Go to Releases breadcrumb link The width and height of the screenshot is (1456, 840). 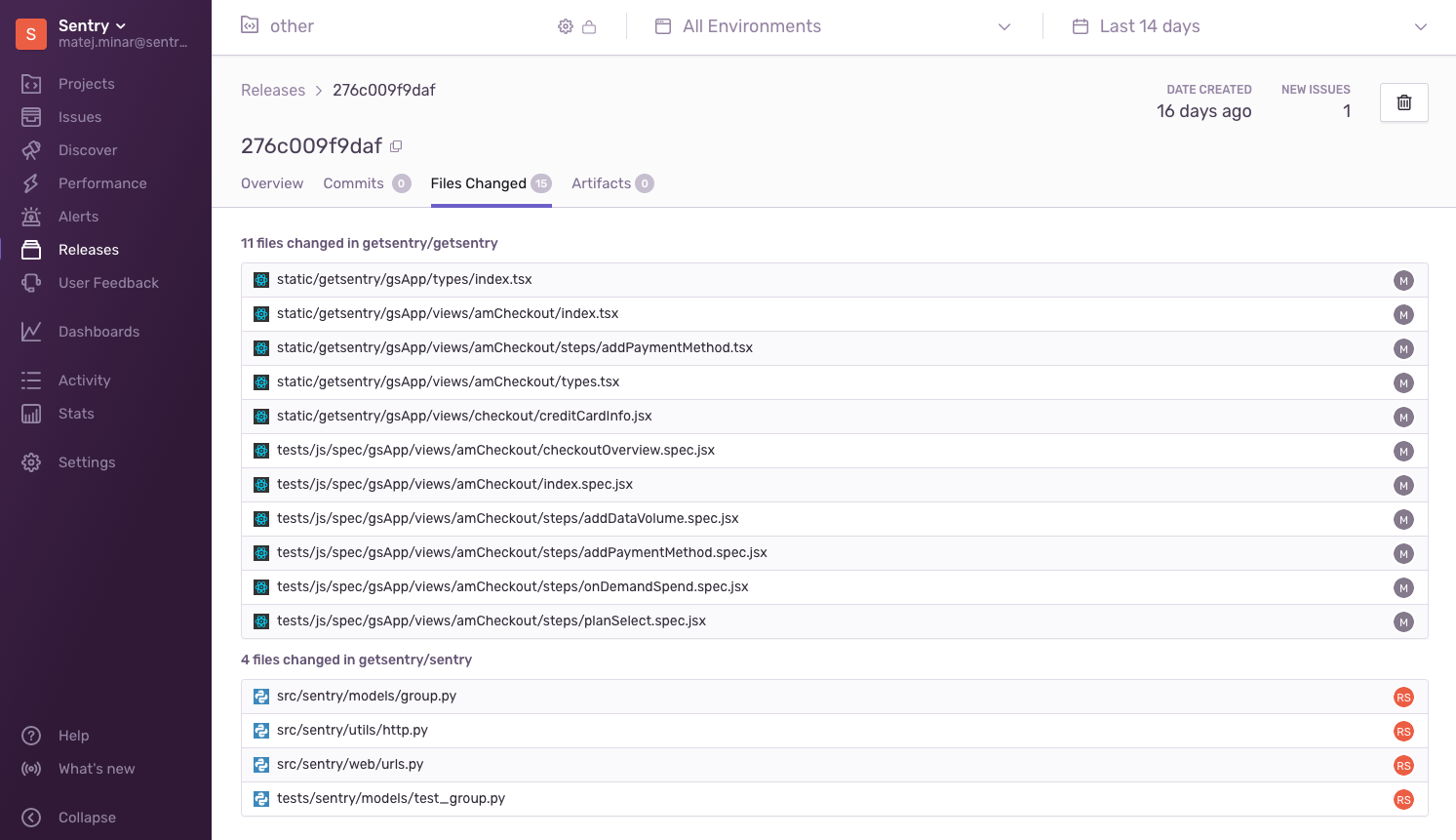(x=273, y=90)
